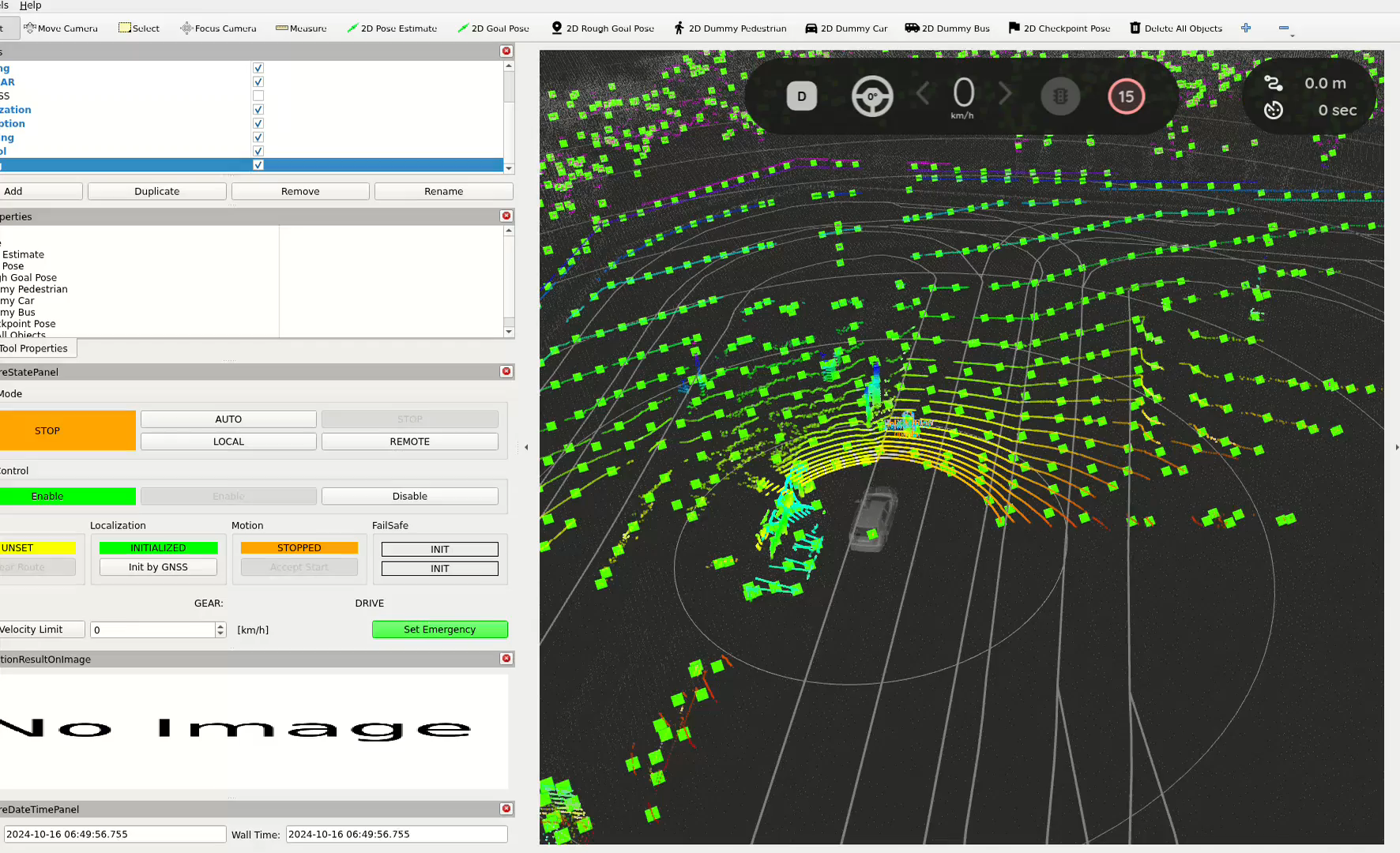This screenshot has height=853, width=1400.
Task: Click the Set Emergency button
Action: tap(439, 629)
